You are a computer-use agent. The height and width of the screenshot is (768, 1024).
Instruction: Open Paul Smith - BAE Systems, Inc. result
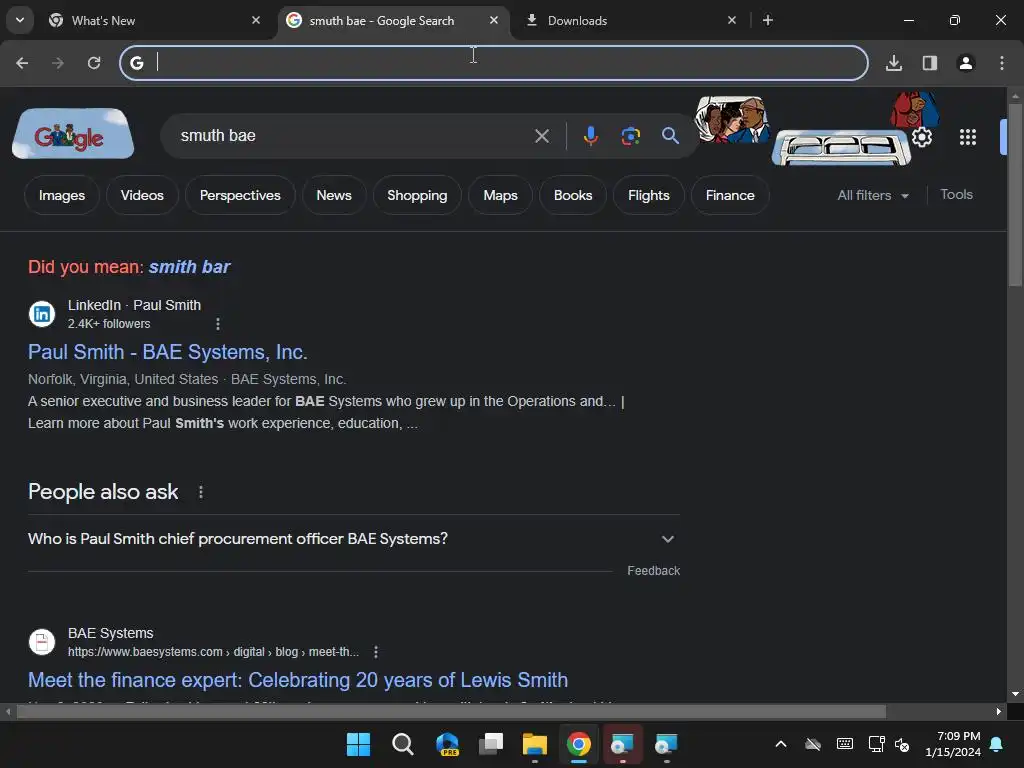168,352
